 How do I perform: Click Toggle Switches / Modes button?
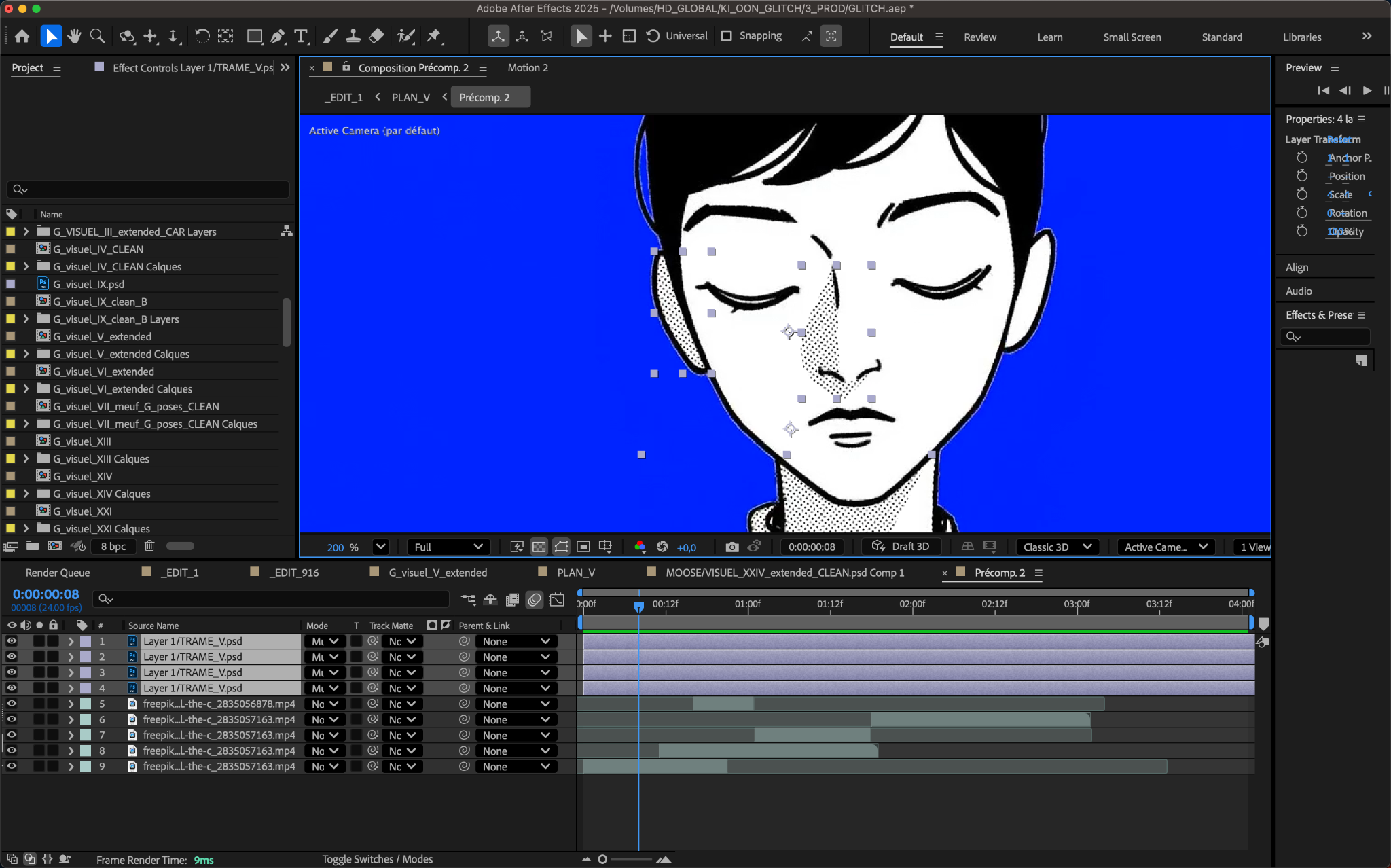tap(378, 859)
